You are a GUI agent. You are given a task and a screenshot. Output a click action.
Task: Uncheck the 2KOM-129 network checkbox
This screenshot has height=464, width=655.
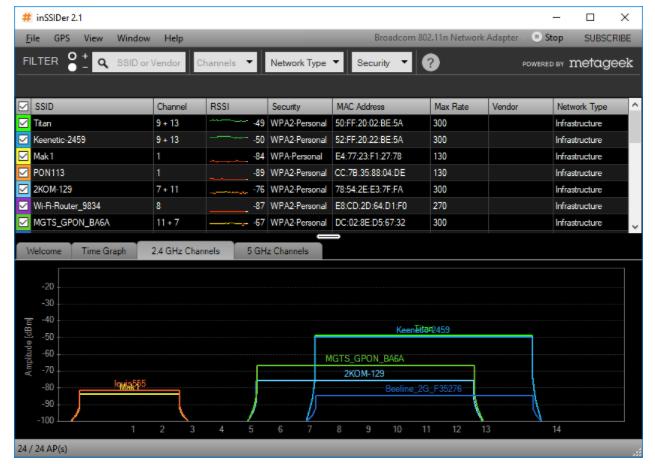pyautogui.click(x=23, y=189)
